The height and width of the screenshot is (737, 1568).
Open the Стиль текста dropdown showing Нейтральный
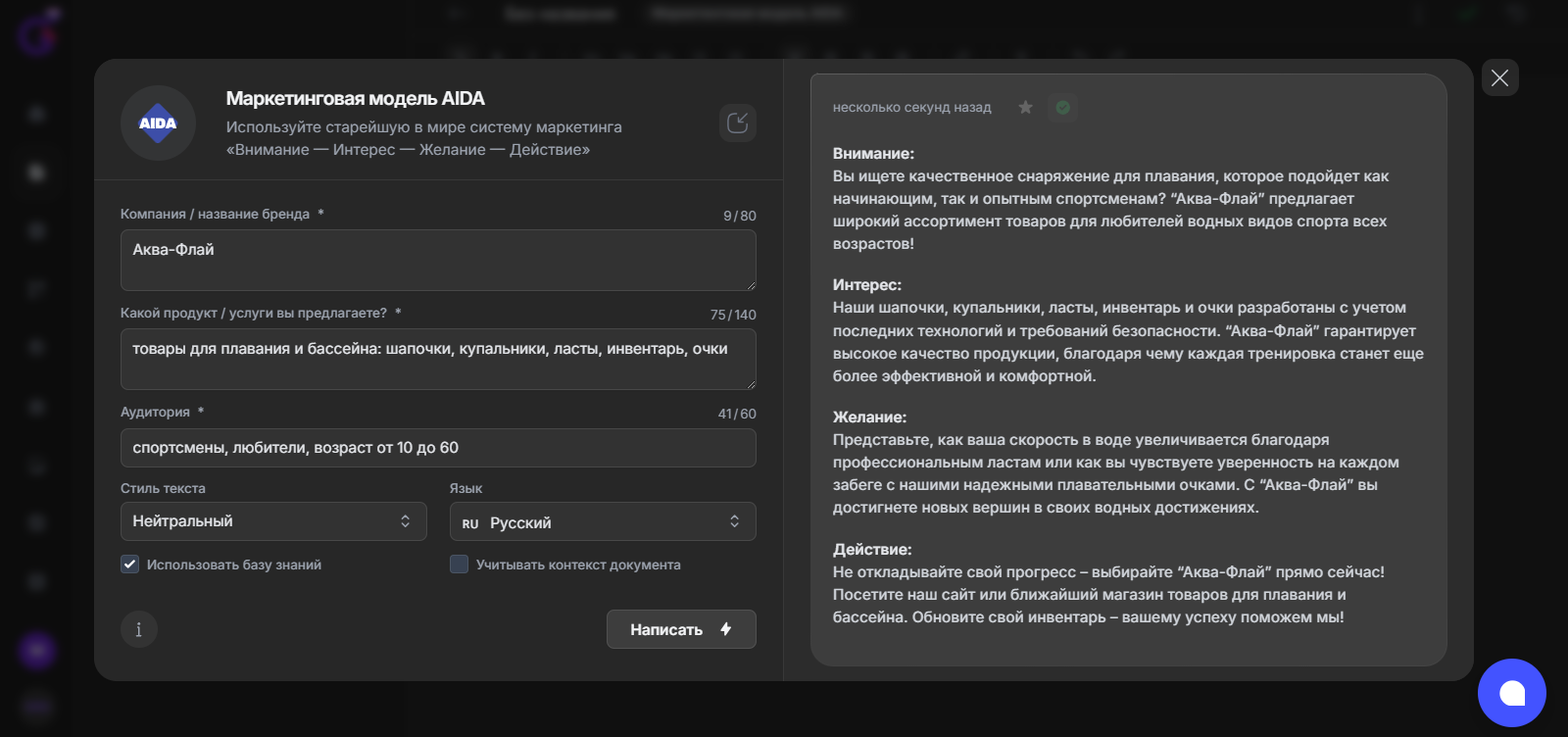272,521
